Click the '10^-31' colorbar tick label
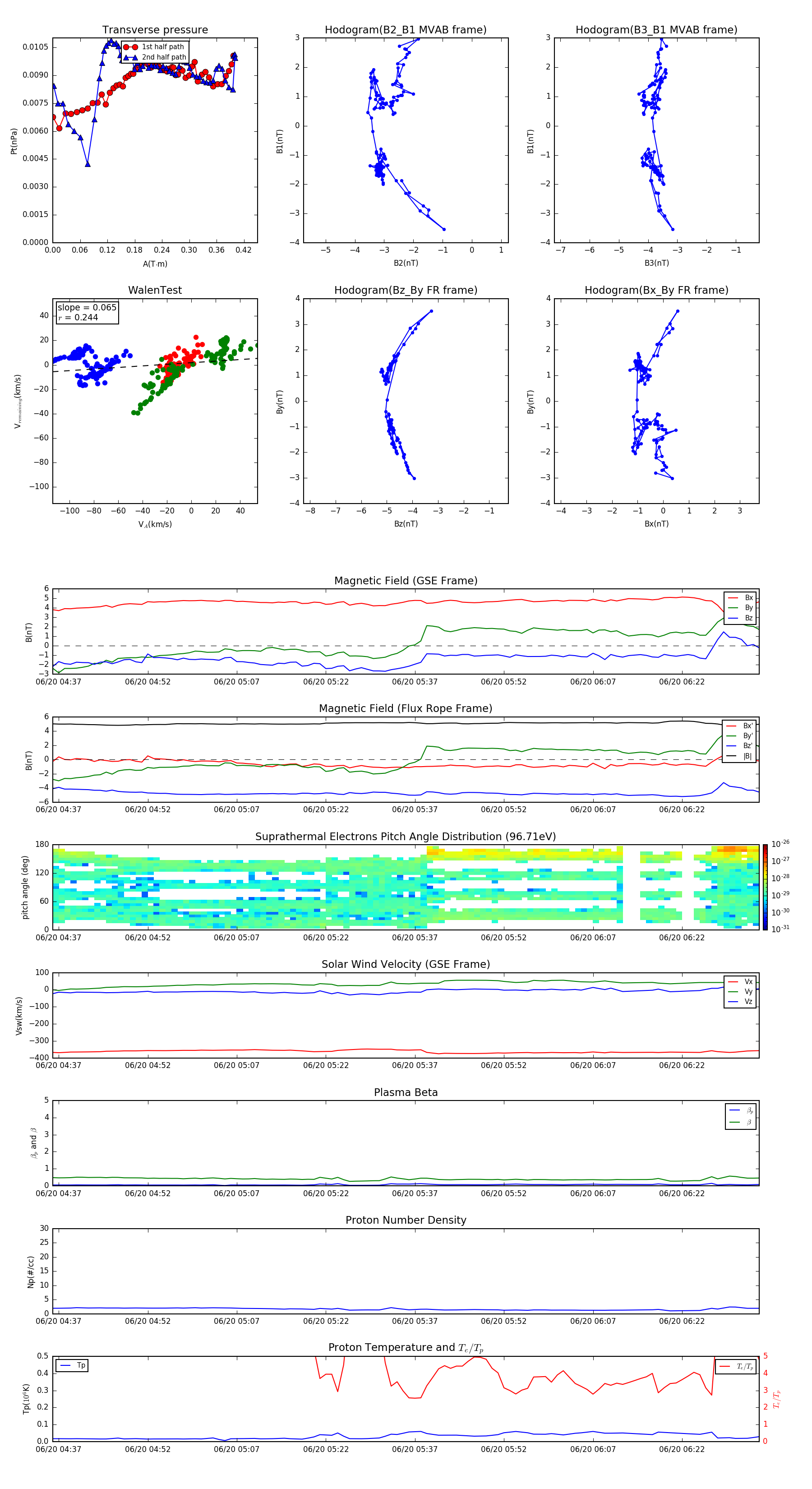Screen dimensions: 812x1489 pyautogui.click(x=780, y=929)
